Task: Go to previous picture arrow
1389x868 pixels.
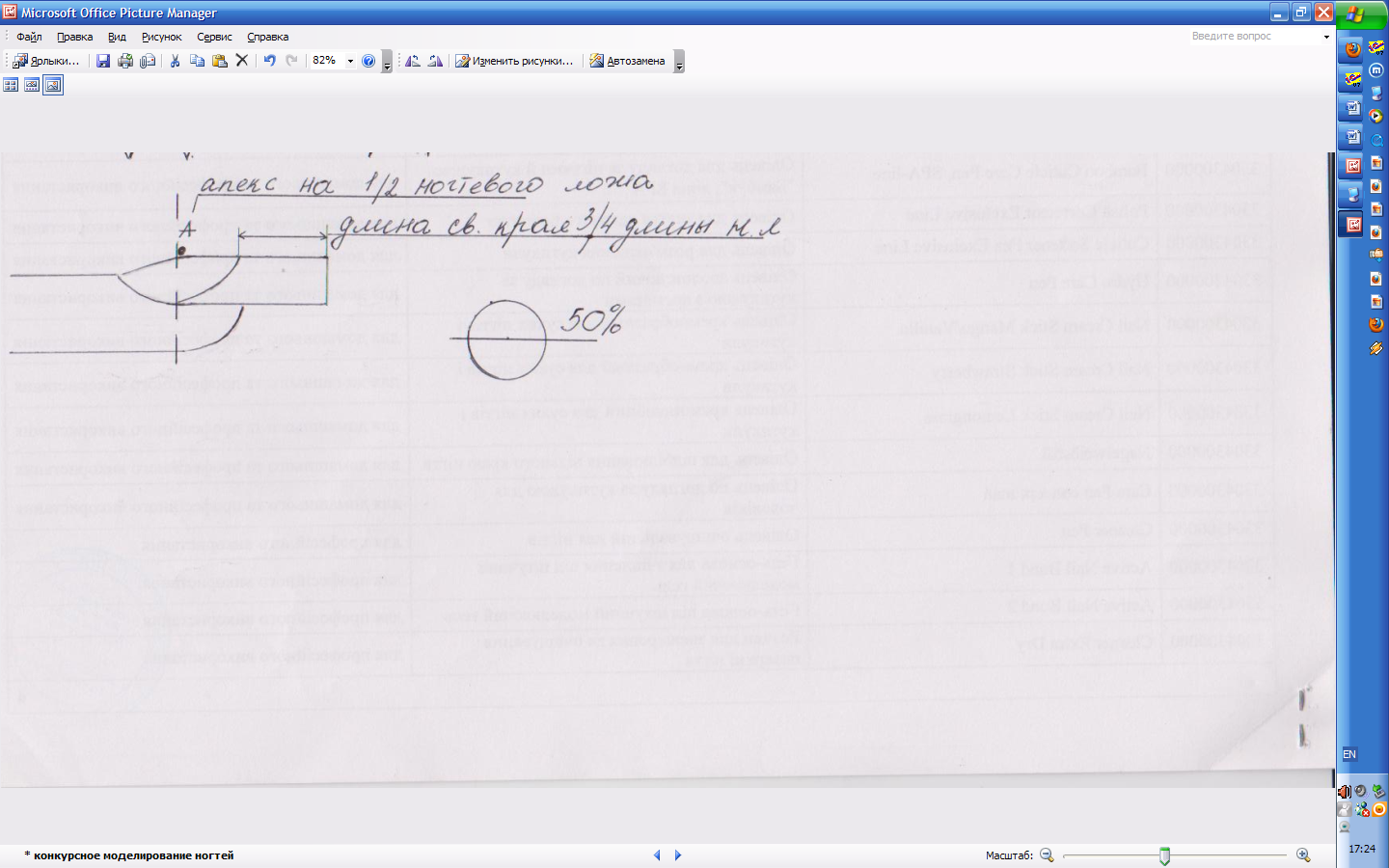Action: [x=657, y=855]
